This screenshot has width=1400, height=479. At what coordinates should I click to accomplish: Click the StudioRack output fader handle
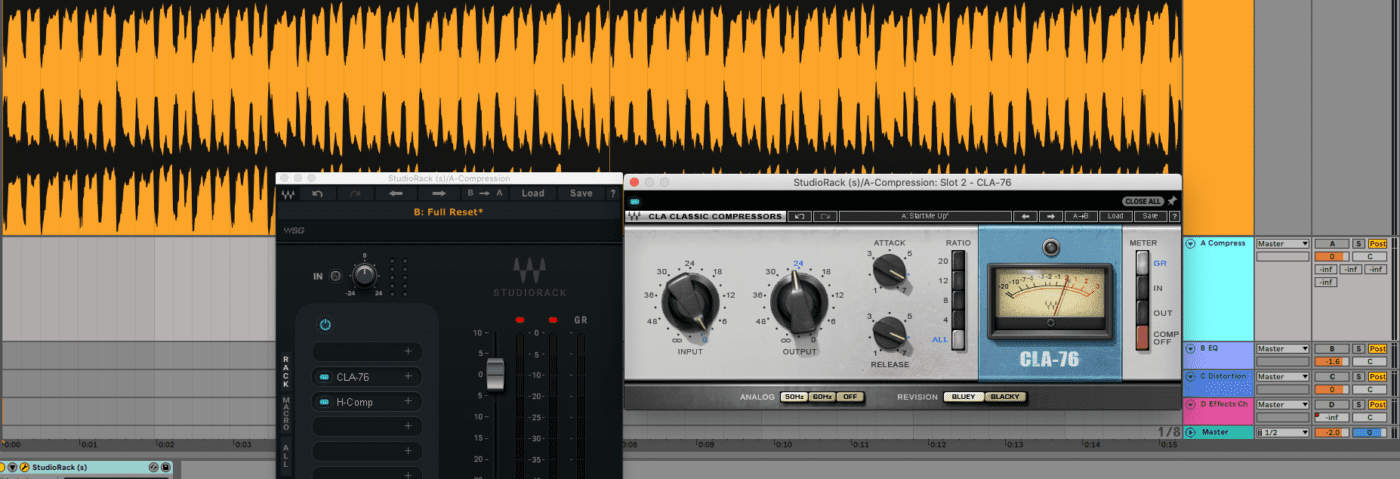496,376
